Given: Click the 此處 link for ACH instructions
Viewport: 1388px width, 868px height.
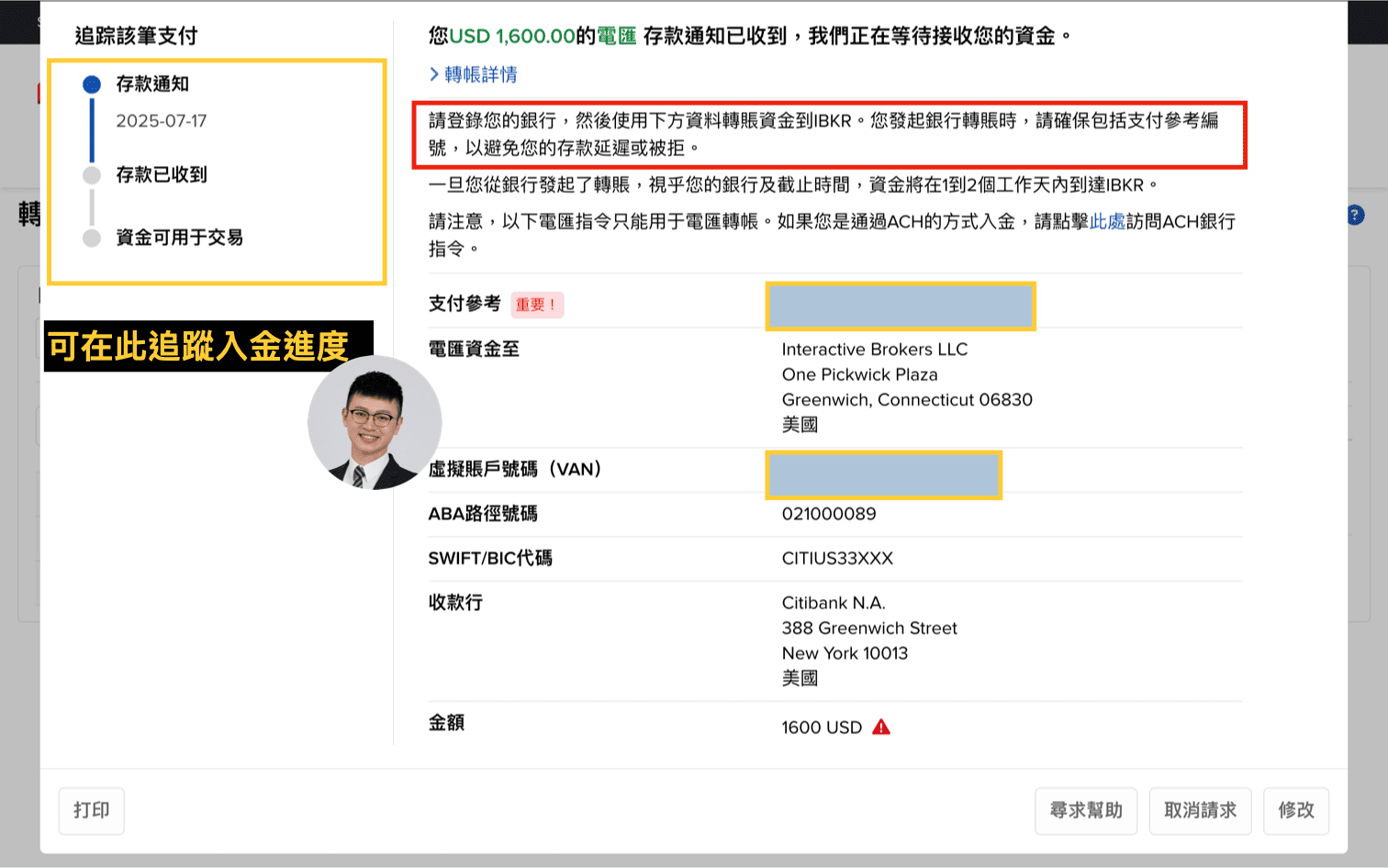Looking at the screenshot, I should (1107, 221).
